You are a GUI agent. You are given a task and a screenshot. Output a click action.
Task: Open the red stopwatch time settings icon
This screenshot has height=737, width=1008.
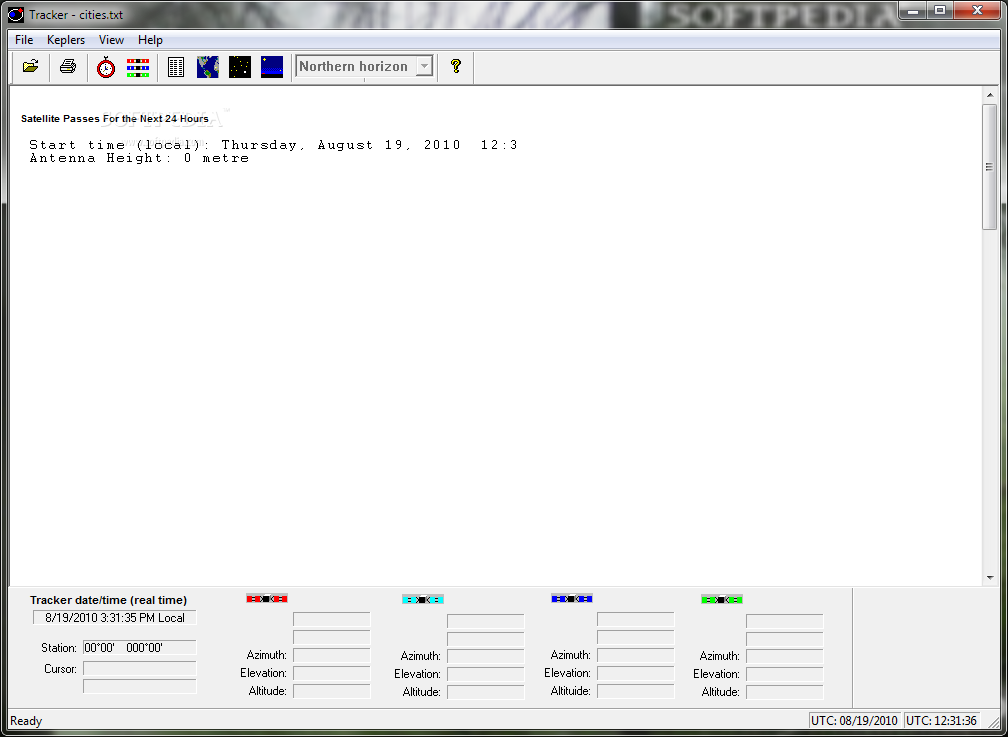coord(106,67)
